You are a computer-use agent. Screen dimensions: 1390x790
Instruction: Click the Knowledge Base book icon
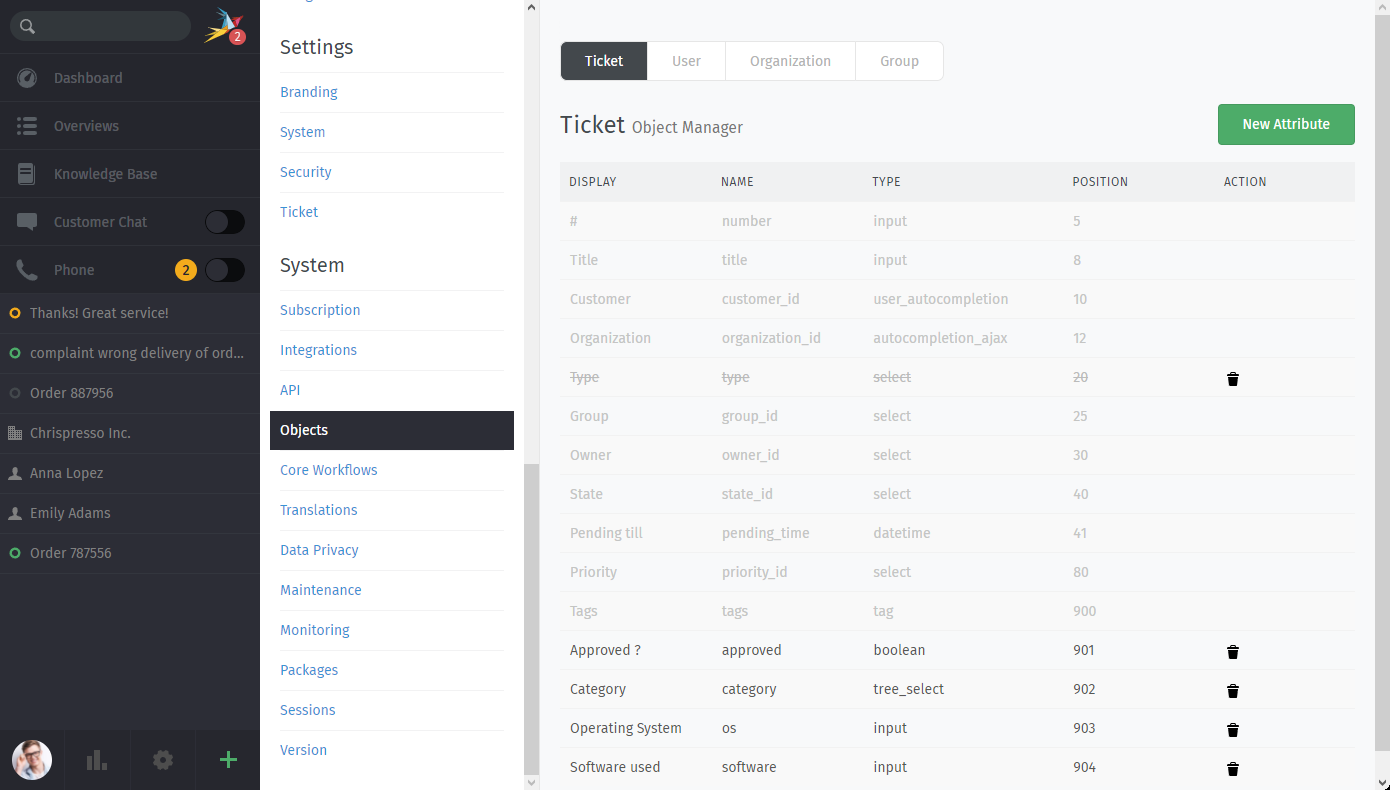(x=27, y=174)
